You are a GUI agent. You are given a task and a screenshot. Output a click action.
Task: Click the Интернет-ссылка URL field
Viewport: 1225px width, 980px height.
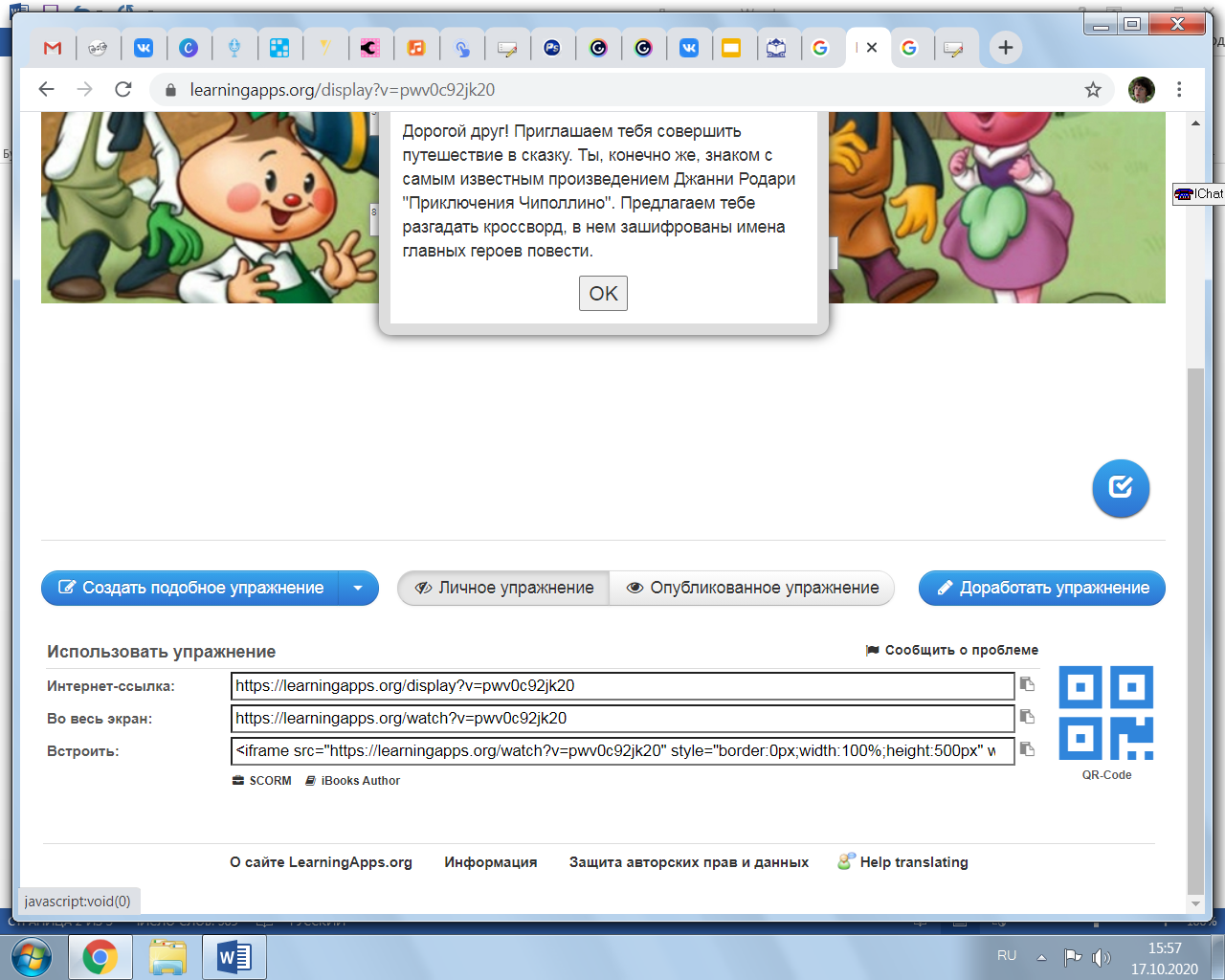click(x=623, y=686)
